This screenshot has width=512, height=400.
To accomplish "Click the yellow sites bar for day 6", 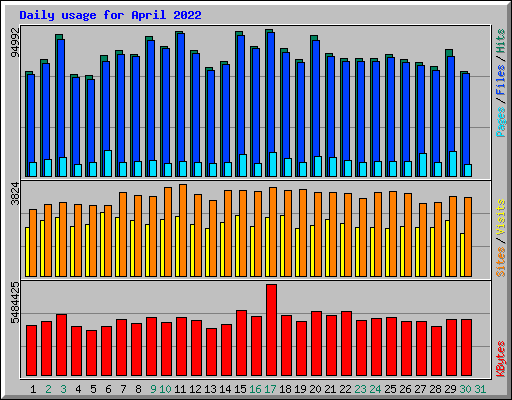I will tap(102, 244).
